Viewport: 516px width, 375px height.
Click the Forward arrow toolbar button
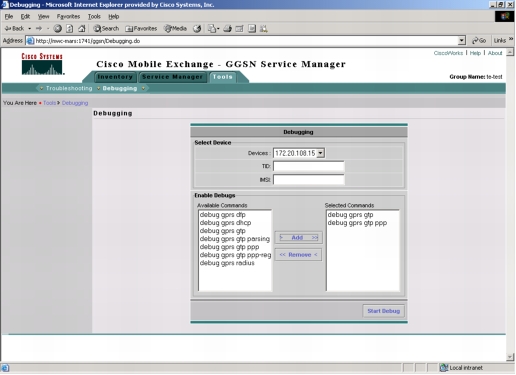click(x=39, y=29)
